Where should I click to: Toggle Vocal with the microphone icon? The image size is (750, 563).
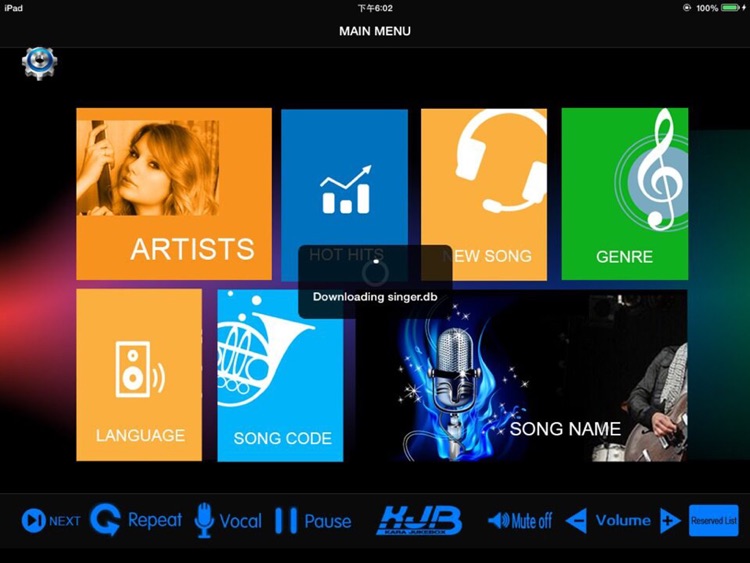click(x=204, y=520)
